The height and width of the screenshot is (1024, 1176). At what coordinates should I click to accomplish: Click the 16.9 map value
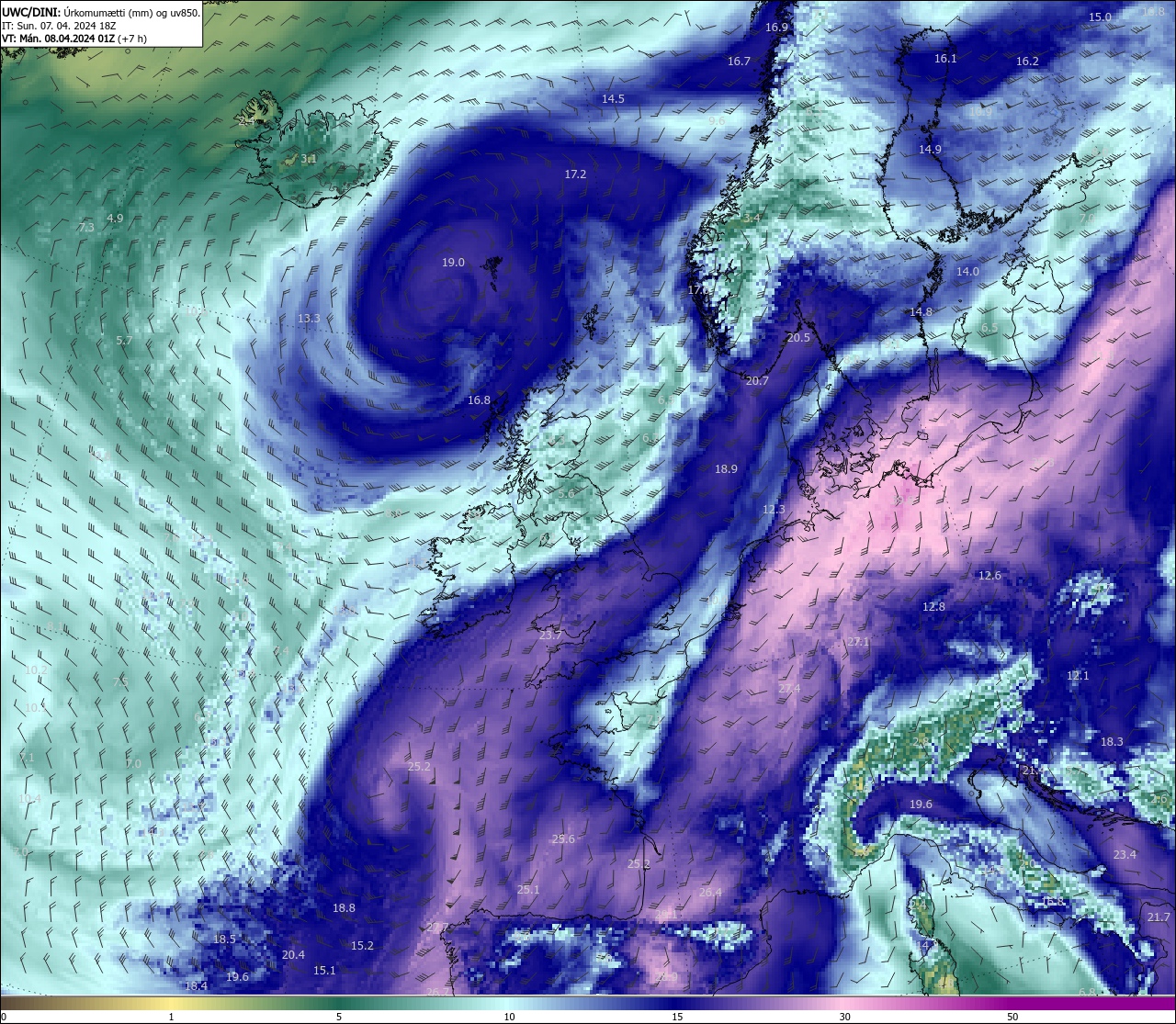coord(776,28)
